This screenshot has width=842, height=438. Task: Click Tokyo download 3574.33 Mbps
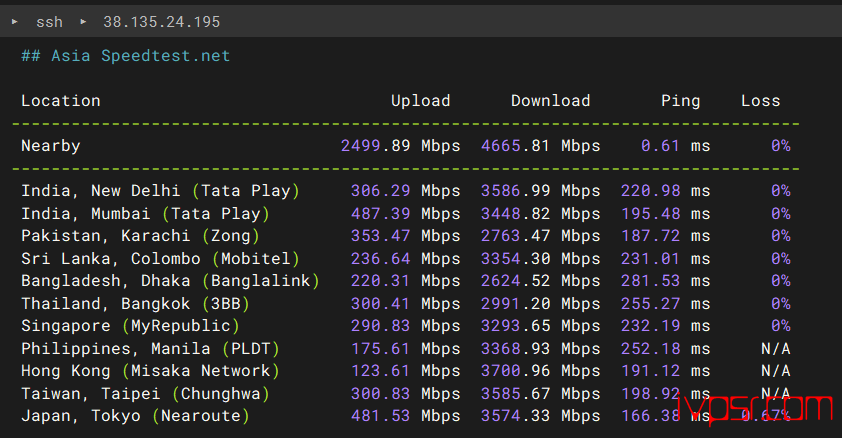(541, 416)
